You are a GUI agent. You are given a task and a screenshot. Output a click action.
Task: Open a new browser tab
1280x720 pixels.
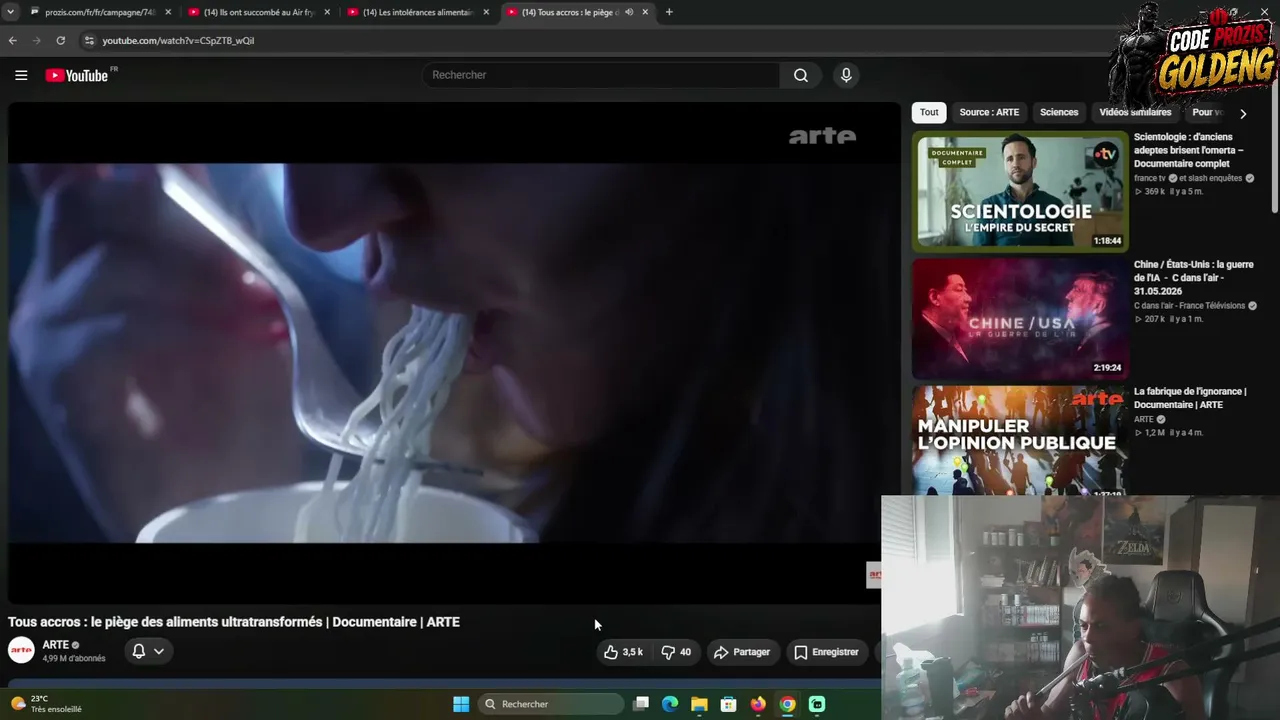[x=669, y=12]
